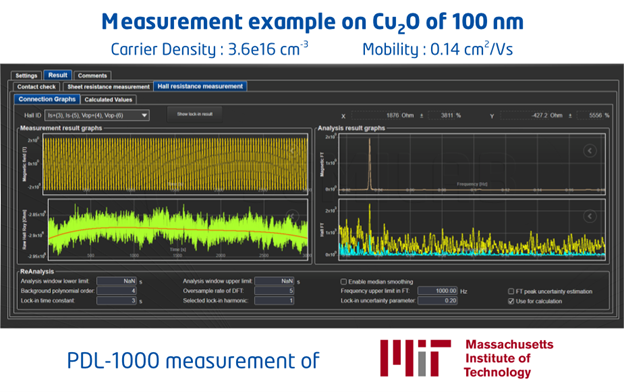Select Hall resistance measurement tab

click(200, 86)
